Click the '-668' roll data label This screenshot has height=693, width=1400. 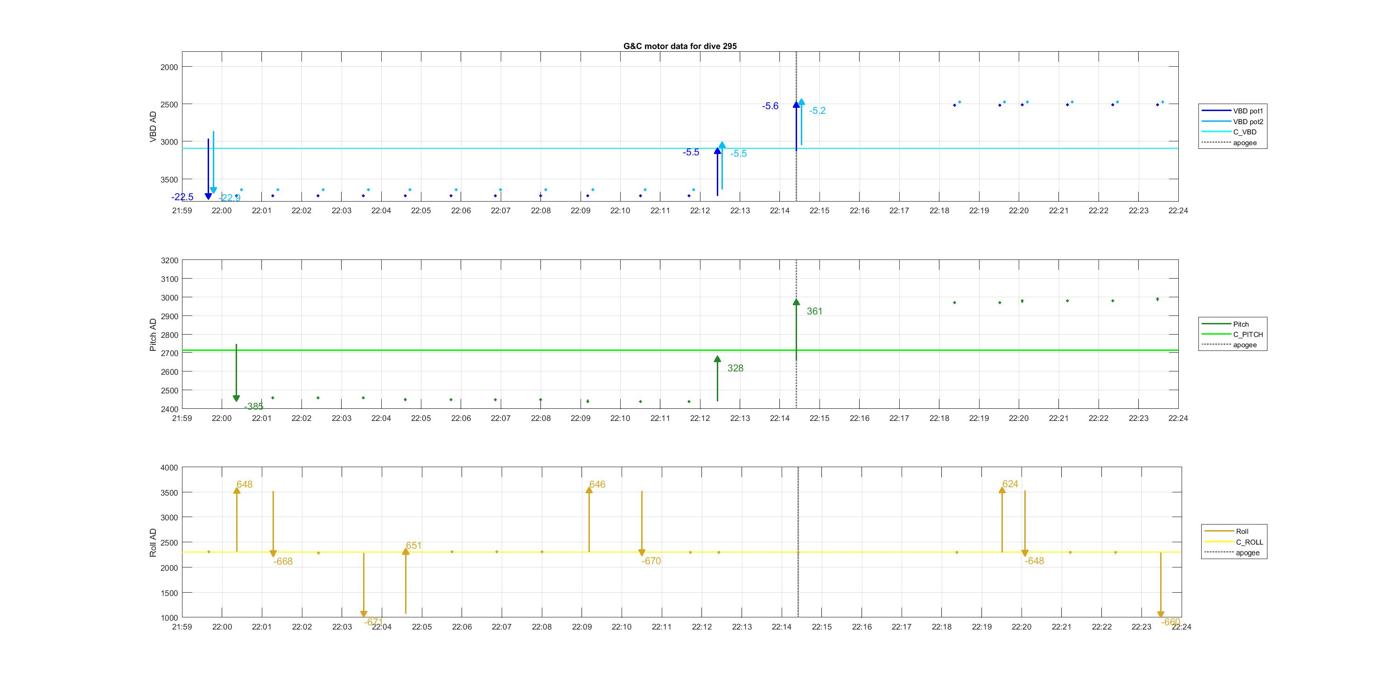click(x=283, y=561)
